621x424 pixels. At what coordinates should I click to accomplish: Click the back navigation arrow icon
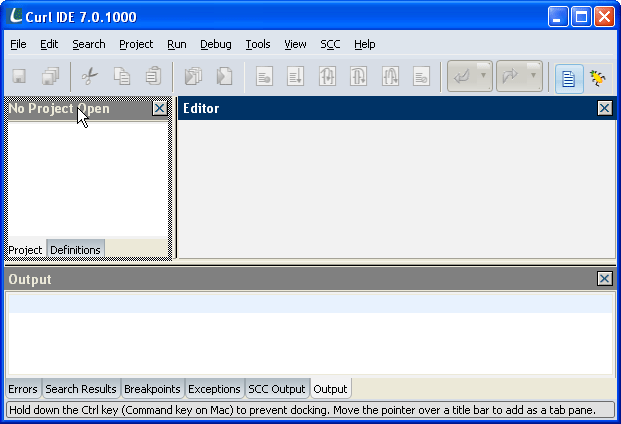pos(462,77)
